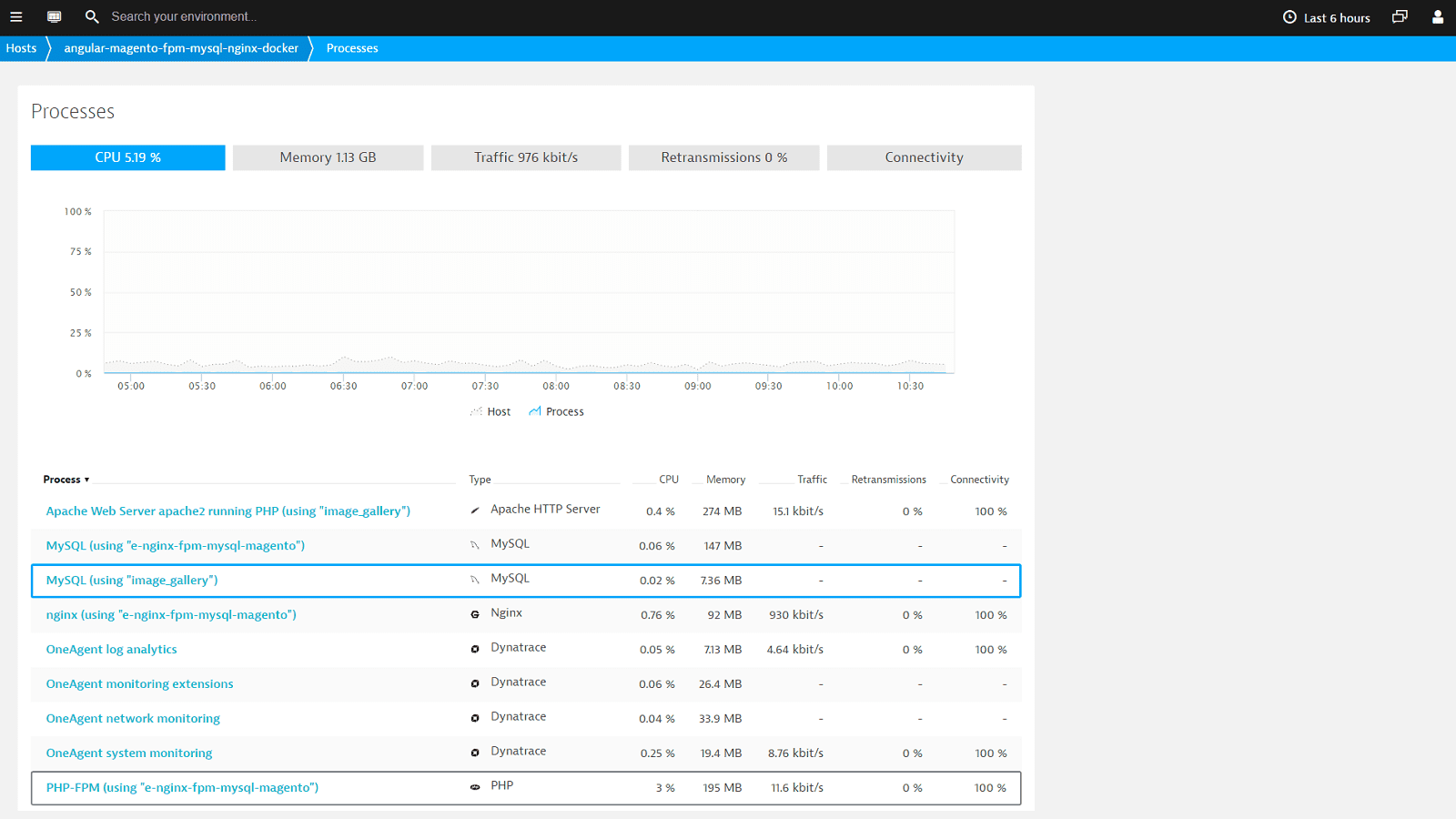Open OneAgent monitoring extensions process

click(x=139, y=684)
